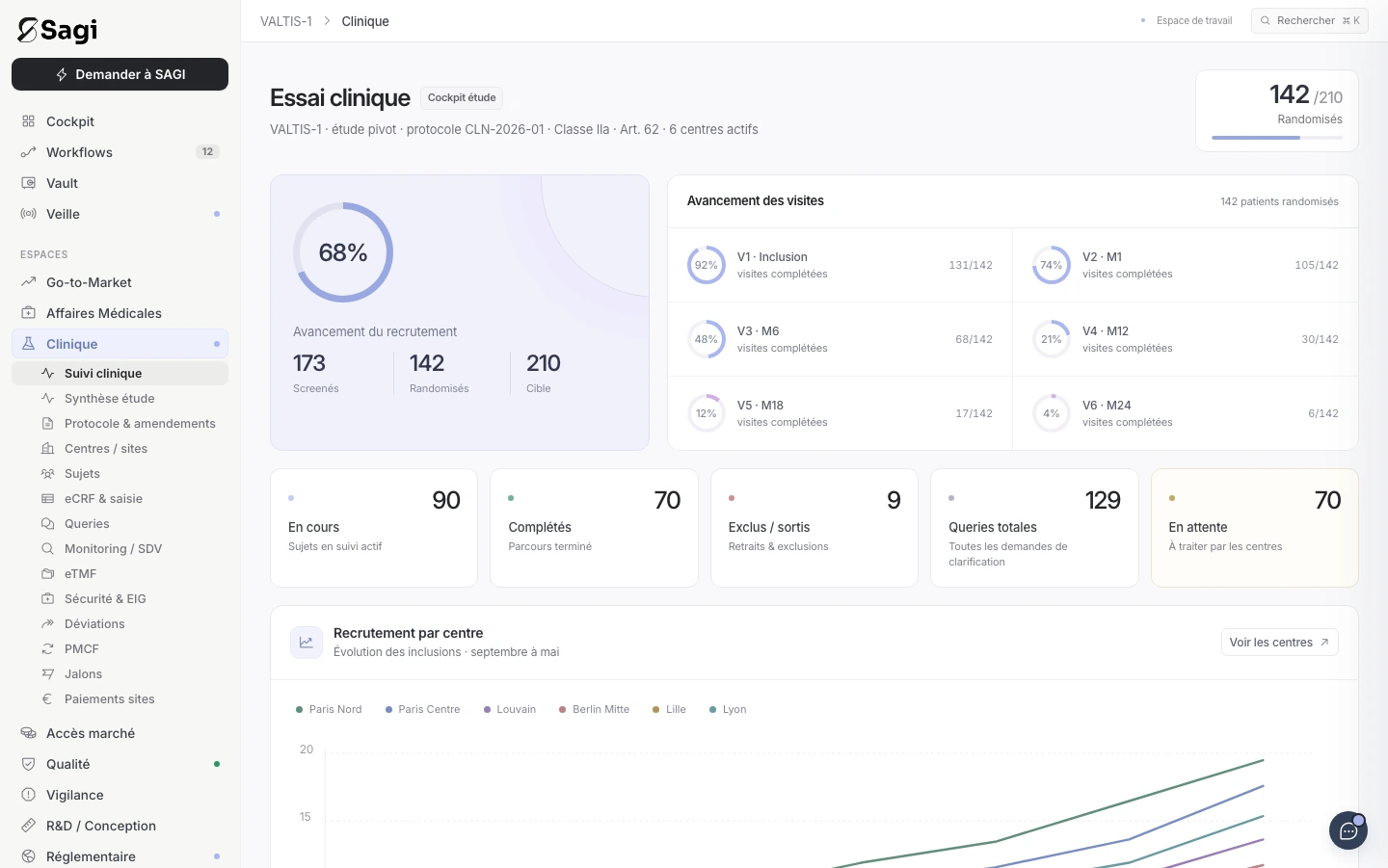Click the Workflows icon in sidebar
The image size is (1388, 868).
[x=29, y=152]
